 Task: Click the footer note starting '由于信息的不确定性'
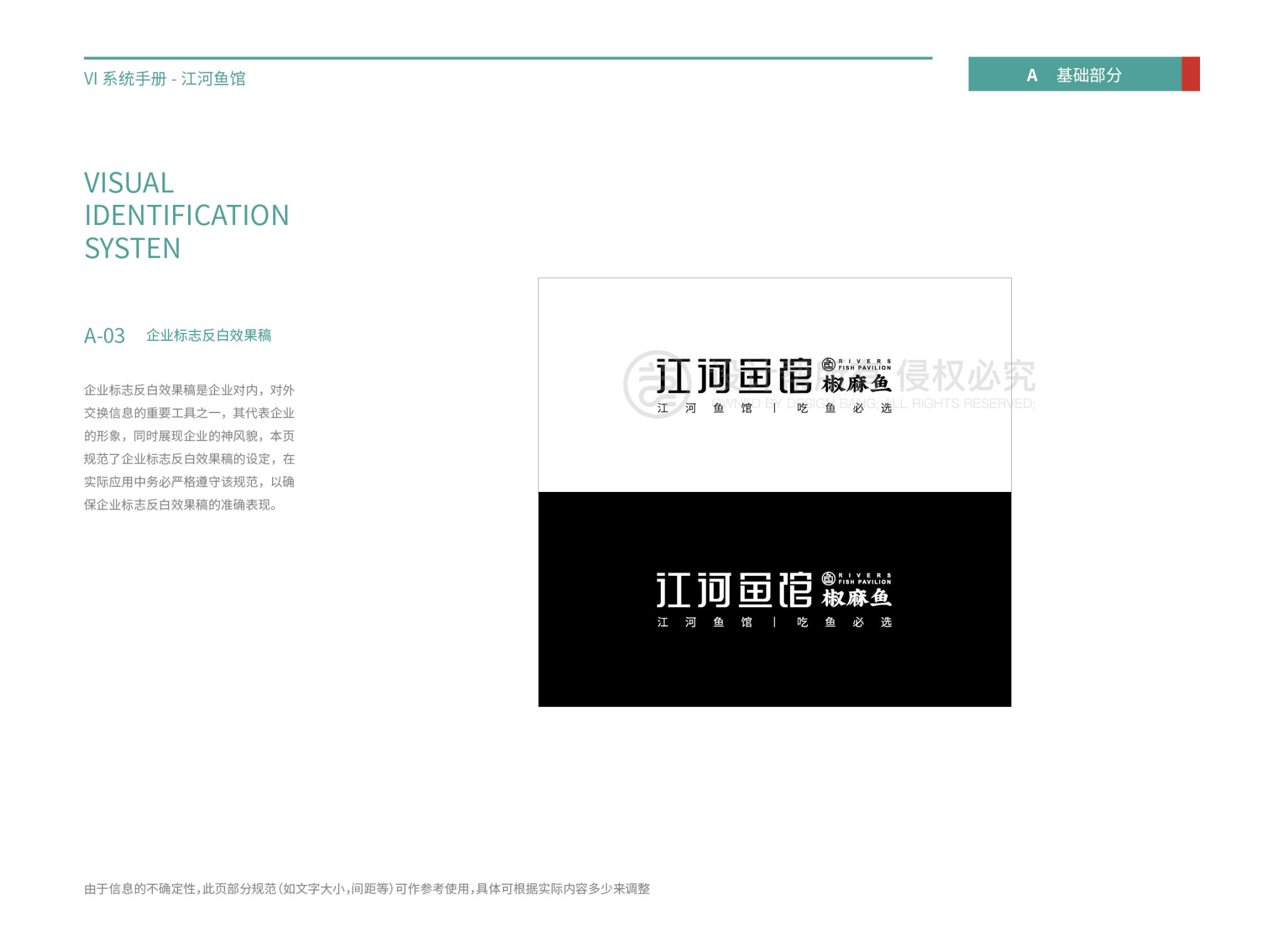coord(367,889)
